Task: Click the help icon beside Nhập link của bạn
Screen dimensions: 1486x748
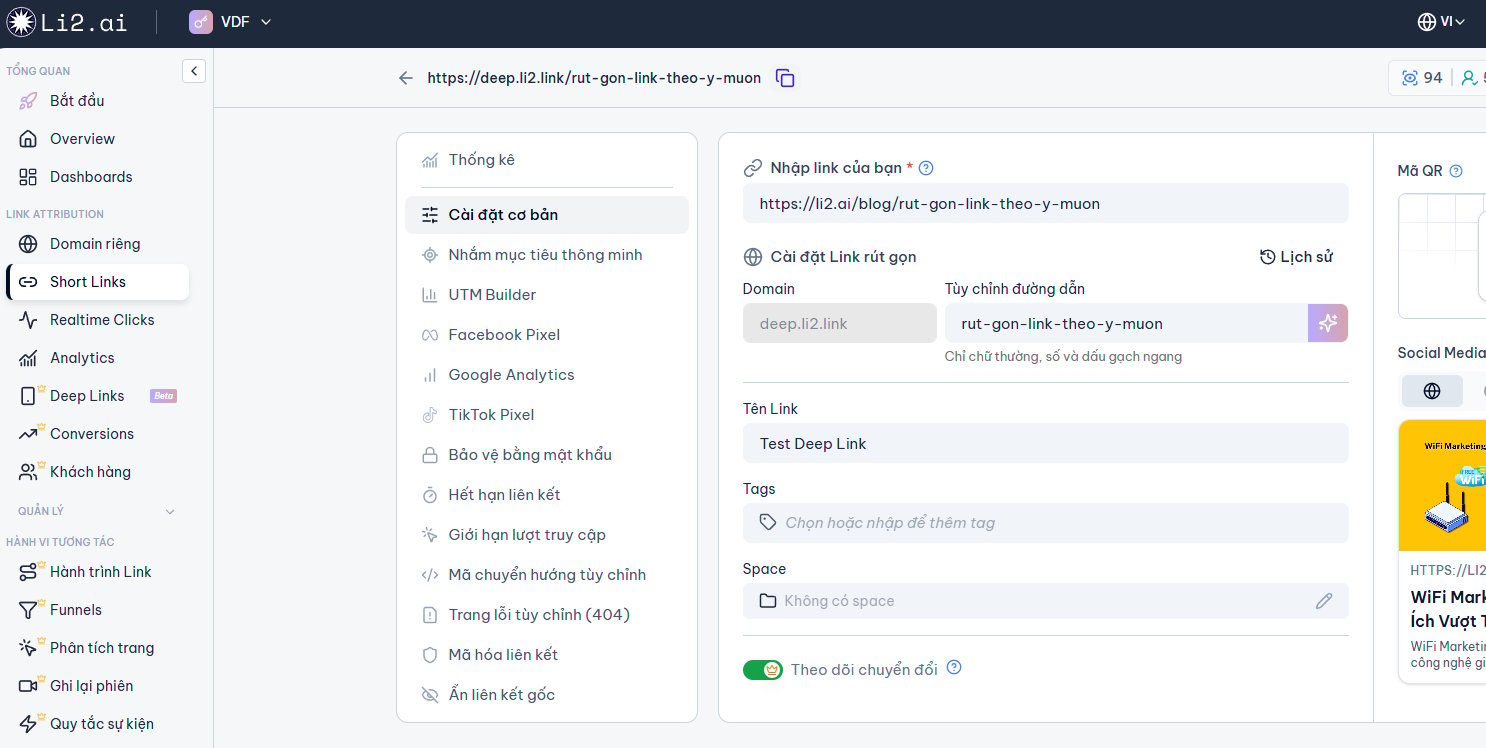Action: pos(926,168)
